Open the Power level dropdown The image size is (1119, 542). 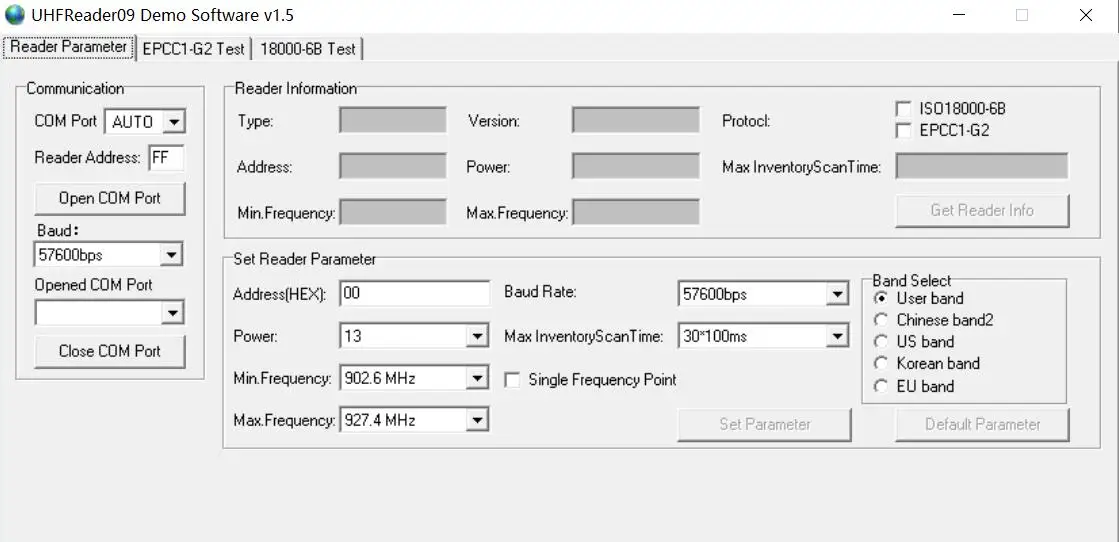477,337
